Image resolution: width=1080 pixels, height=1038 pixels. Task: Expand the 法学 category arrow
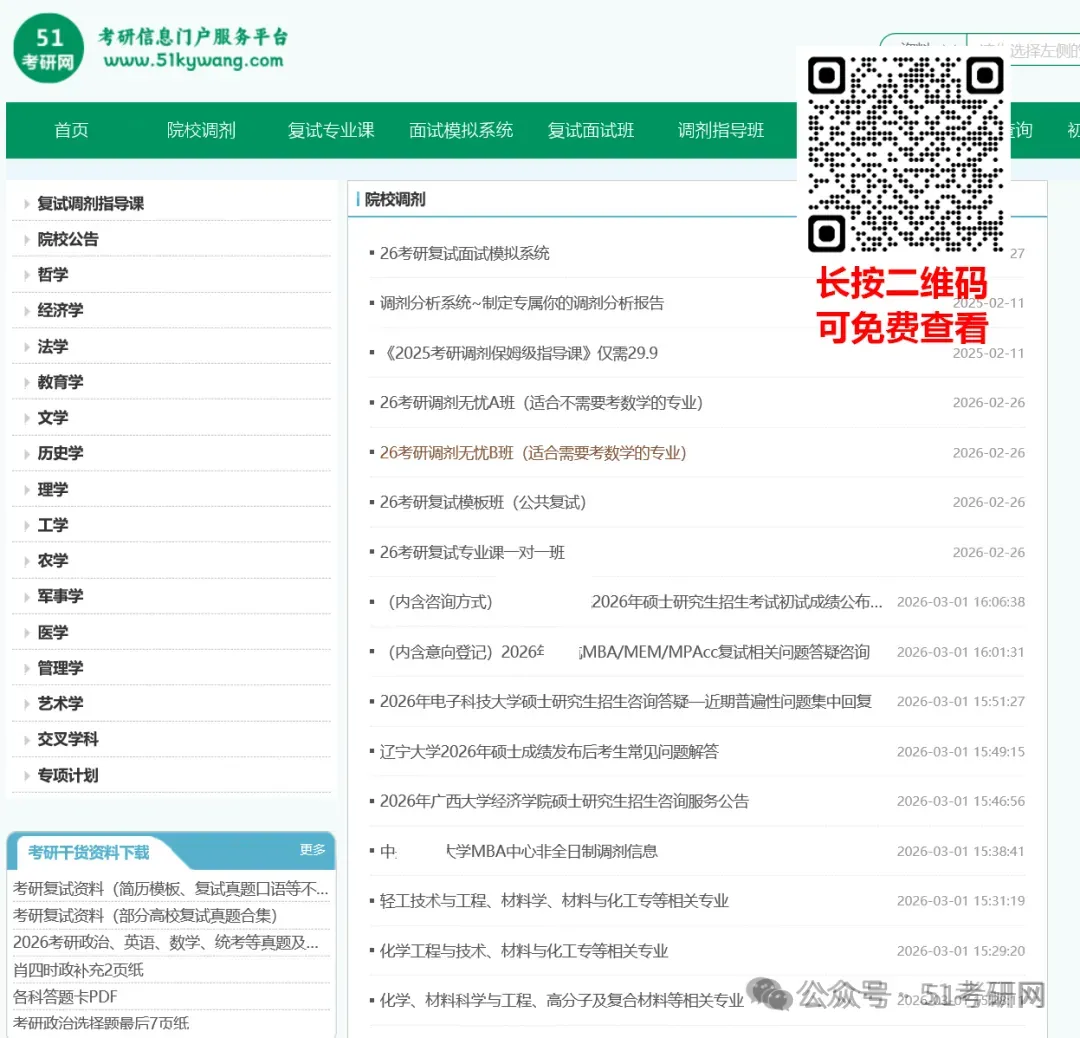click(x=27, y=346)
